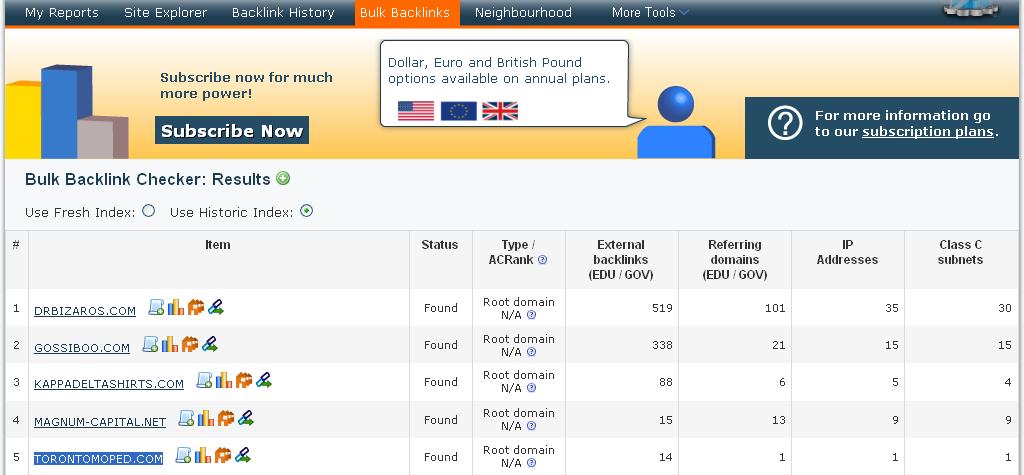Click the orange neighbourhood icon for TORONTOMOPED.COM
Screen dimensions: 1024x475
(223, 455)
